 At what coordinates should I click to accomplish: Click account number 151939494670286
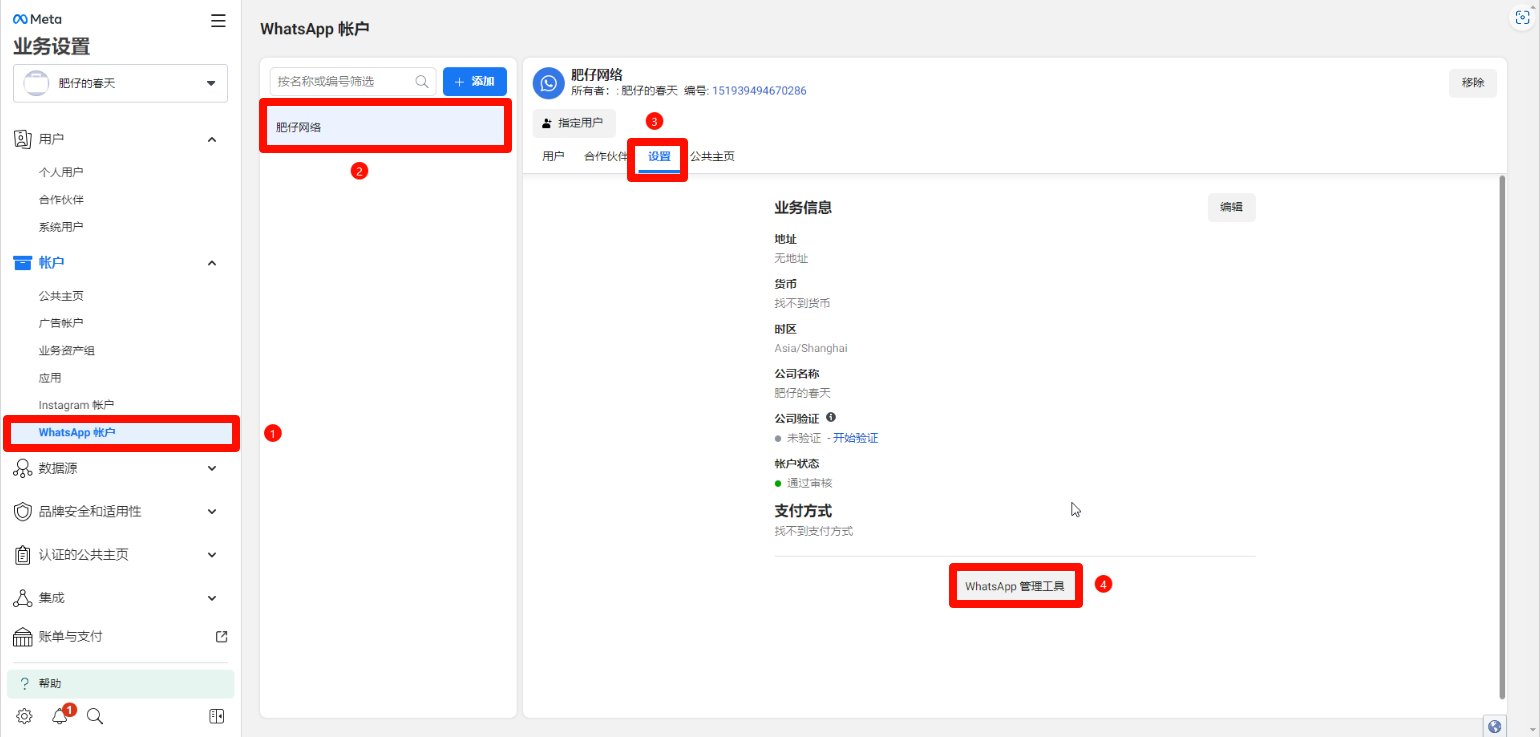point(759,91)
